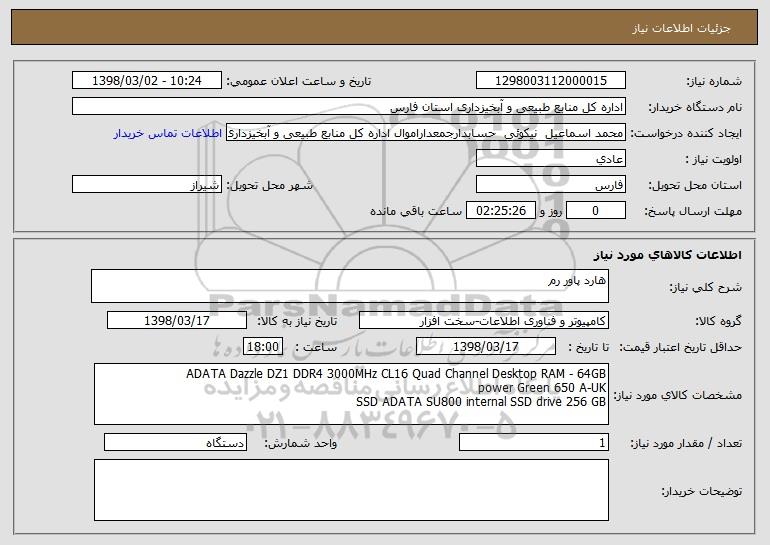Click the label شماره نیاز

point(716,82)
